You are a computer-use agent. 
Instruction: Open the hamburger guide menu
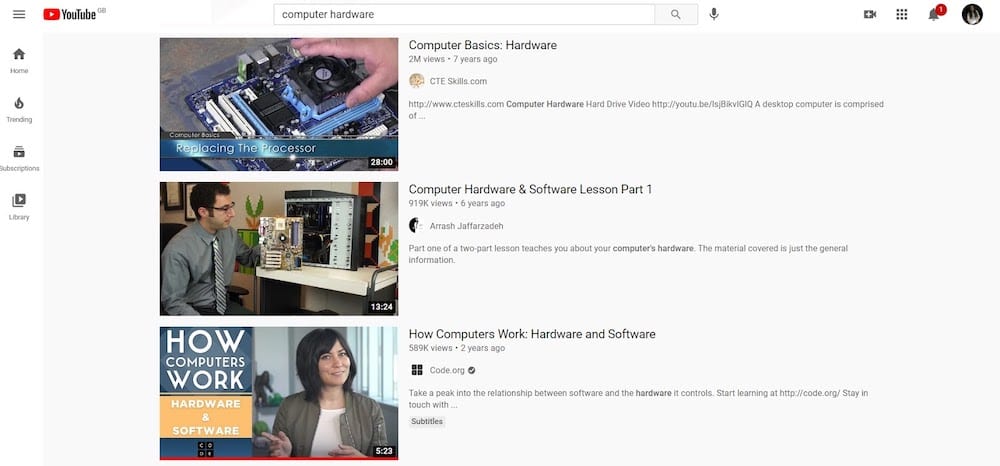[x=19, y=14]
